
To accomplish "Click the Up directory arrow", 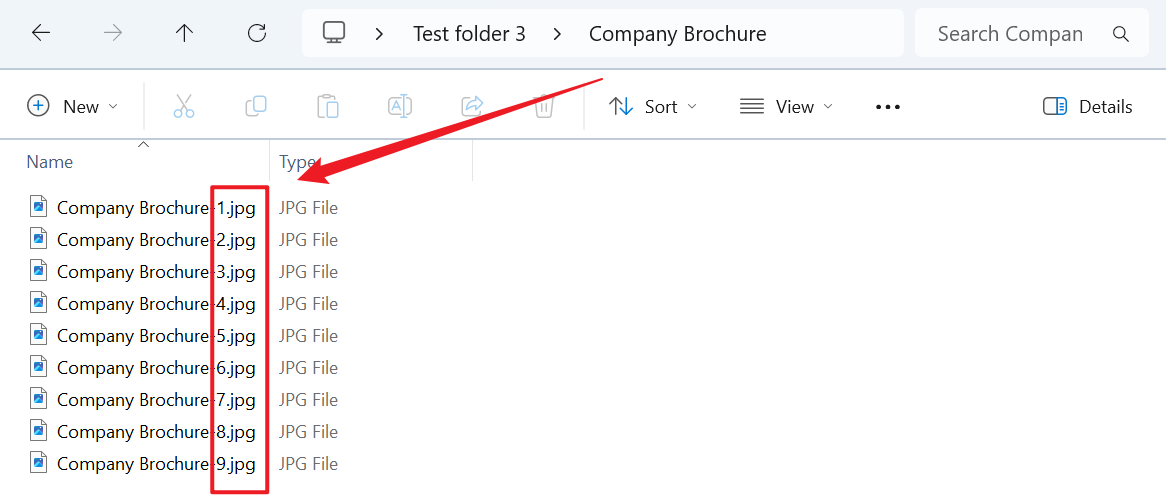I will click(x=184, y=33).
